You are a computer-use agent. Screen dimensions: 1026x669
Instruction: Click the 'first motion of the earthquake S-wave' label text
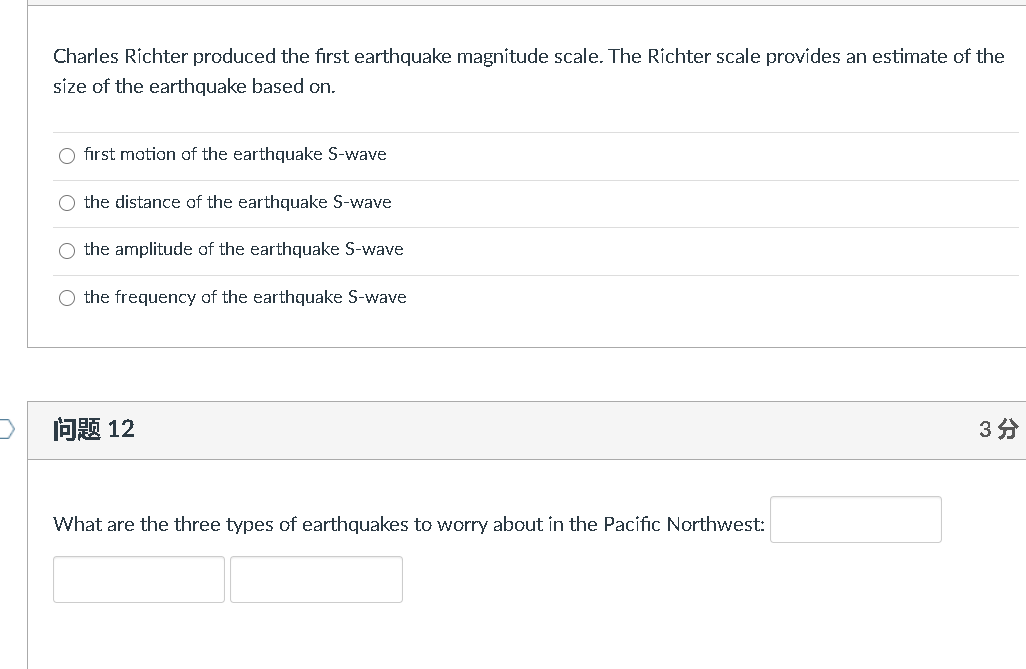pos(235,154)
